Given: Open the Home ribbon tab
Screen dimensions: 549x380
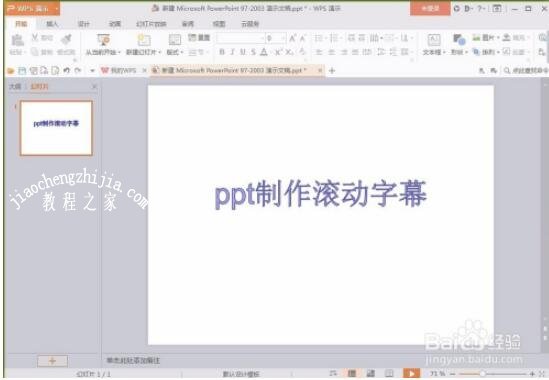Looking at the screenshot, I should [21, 24].
